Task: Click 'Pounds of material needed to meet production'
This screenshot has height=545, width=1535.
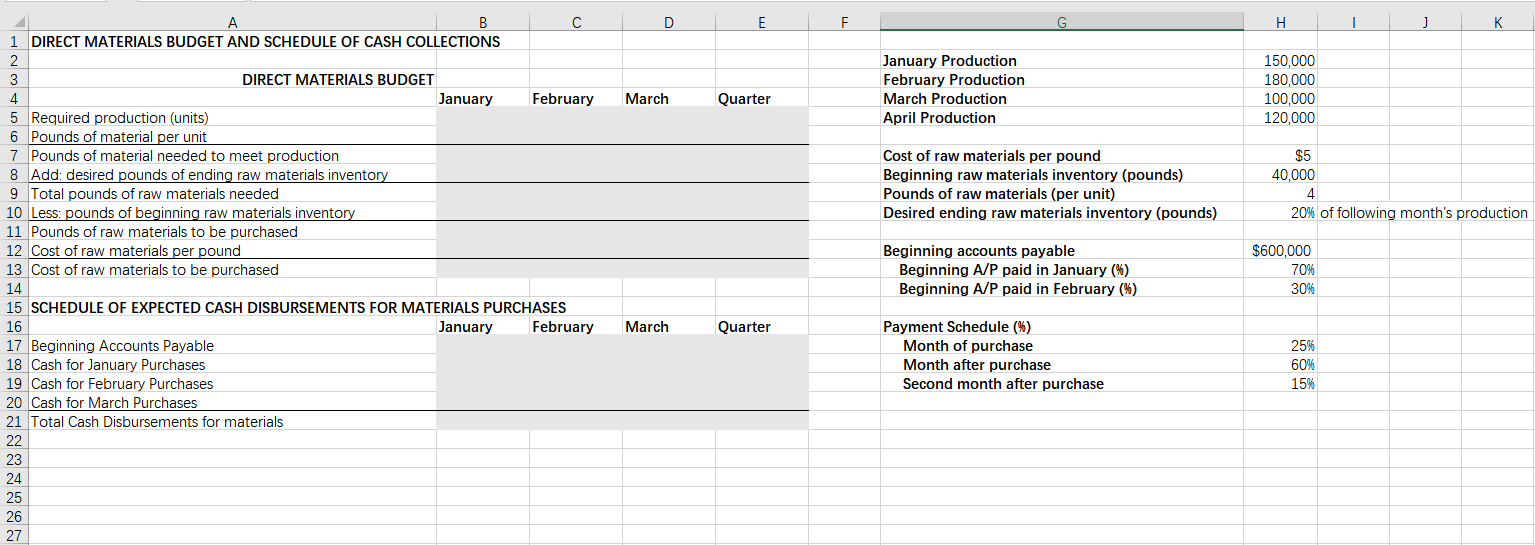Action: 185,156
